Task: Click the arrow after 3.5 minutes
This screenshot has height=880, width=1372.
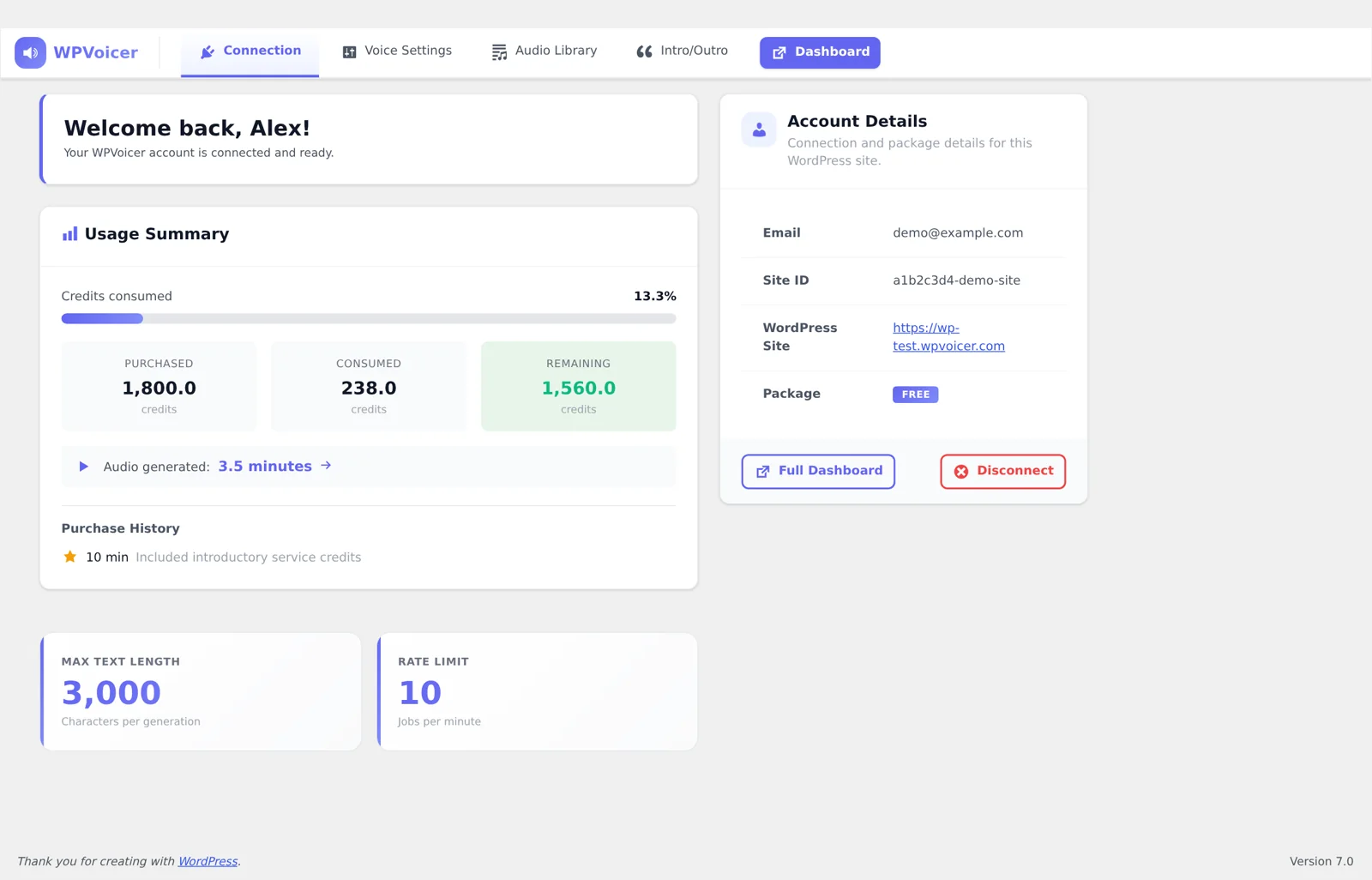Action: click(x=326, y=466)
